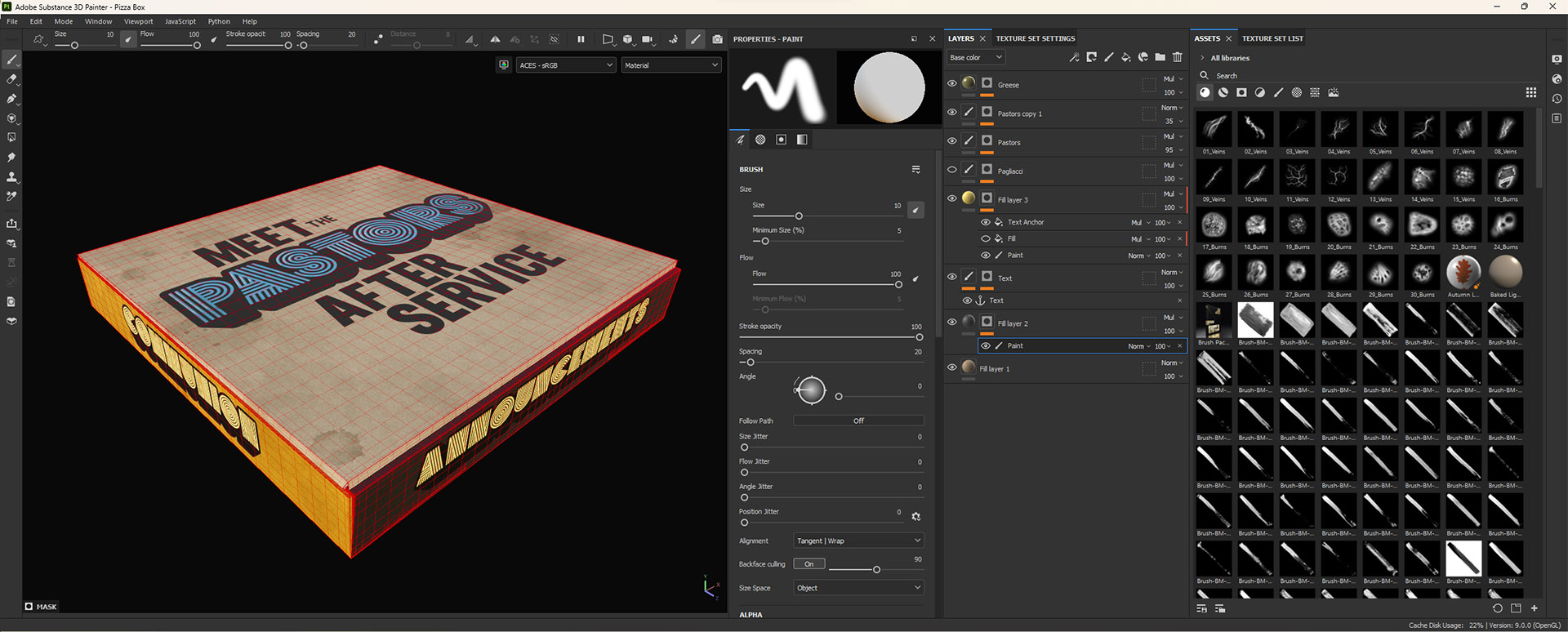The height and width of the screenshot is (632, 1568).
Task: Click the Stroke opacity slider in Properties
Action: pyautogui.click(x=829, y=337)
